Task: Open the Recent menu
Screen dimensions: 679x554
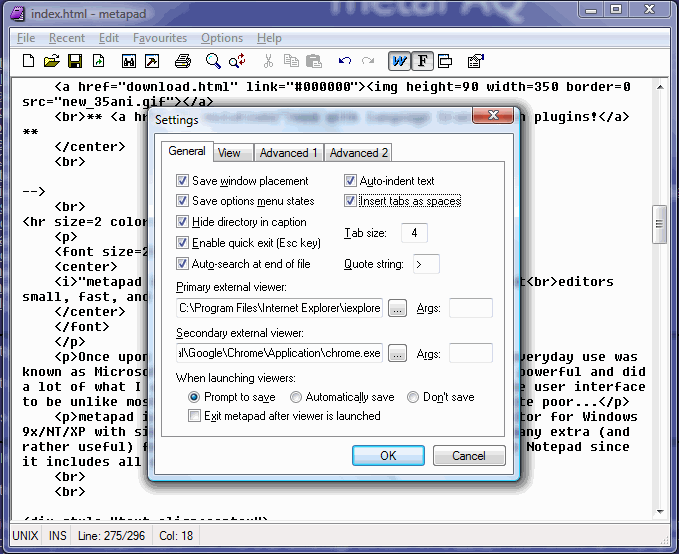Action: (x=67, y=38)
